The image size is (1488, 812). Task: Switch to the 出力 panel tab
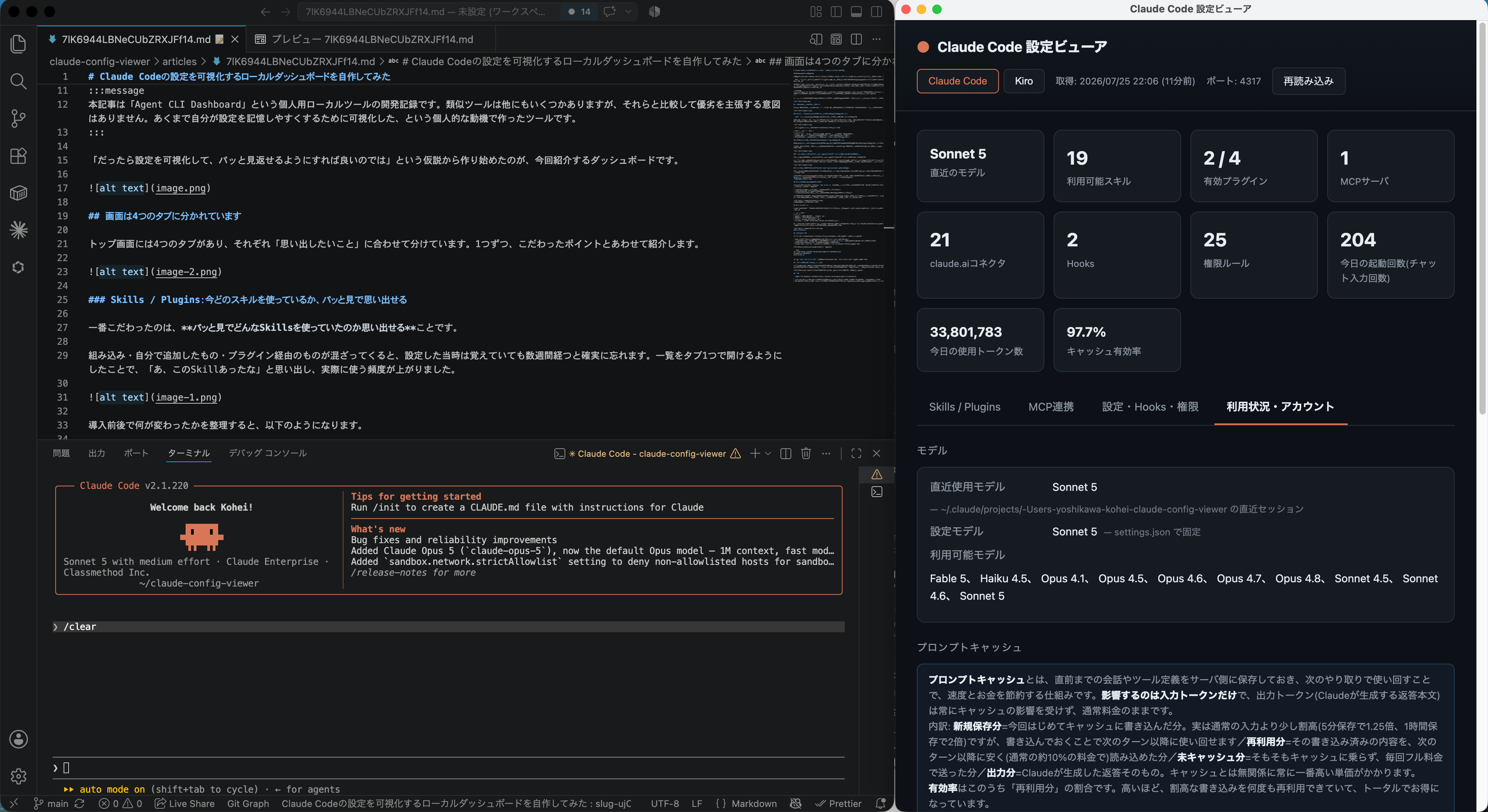pos(96,453)
